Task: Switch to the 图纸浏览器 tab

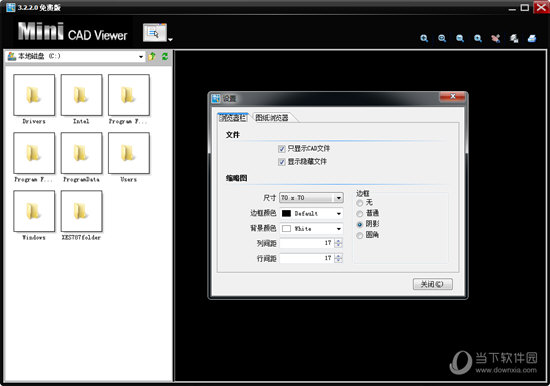Action: coord(272,118)
